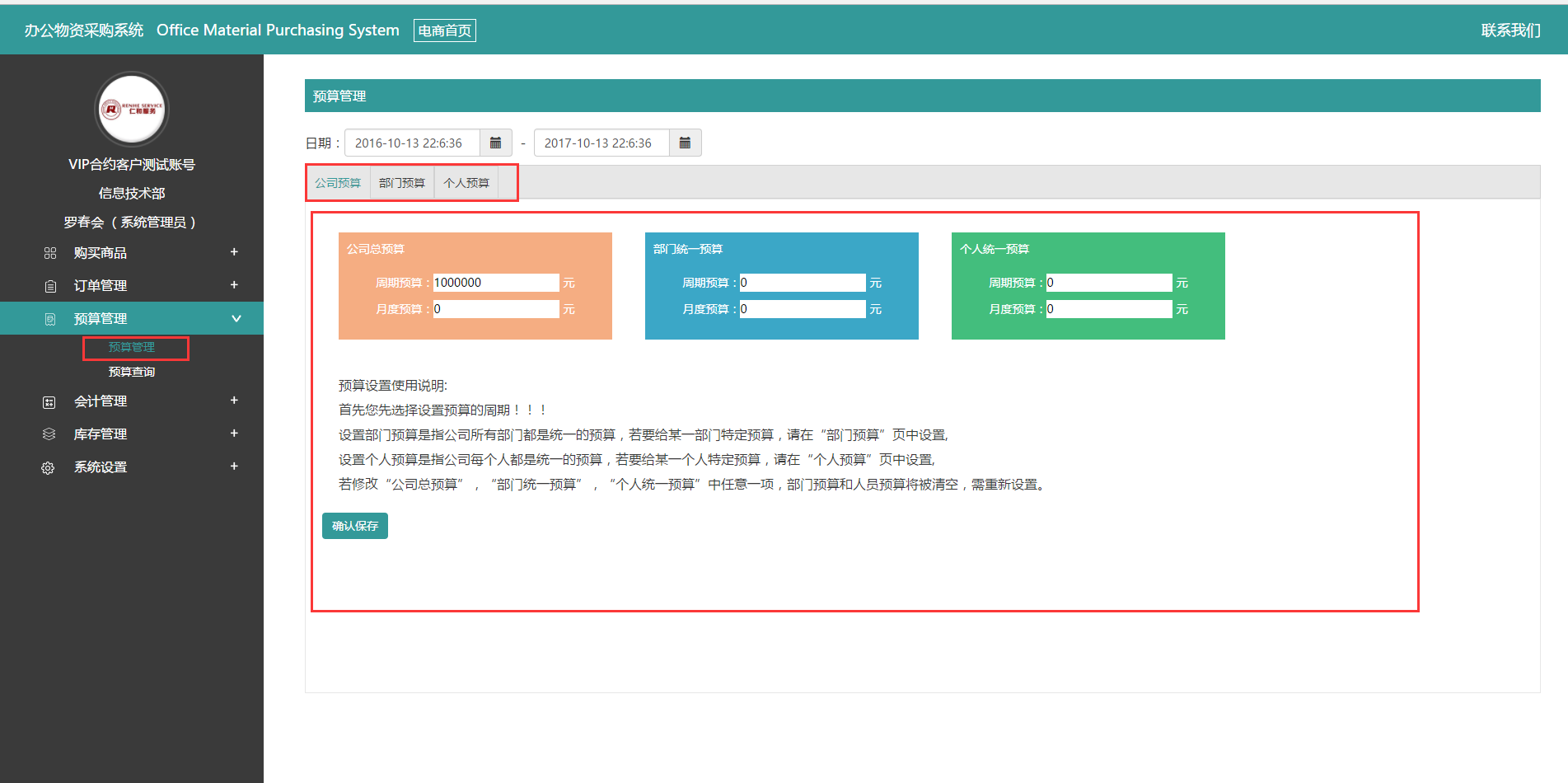This screenshot has height=783, width=1568.
Task: Switch to the 部门预算 tab
Action: (401, 183)
